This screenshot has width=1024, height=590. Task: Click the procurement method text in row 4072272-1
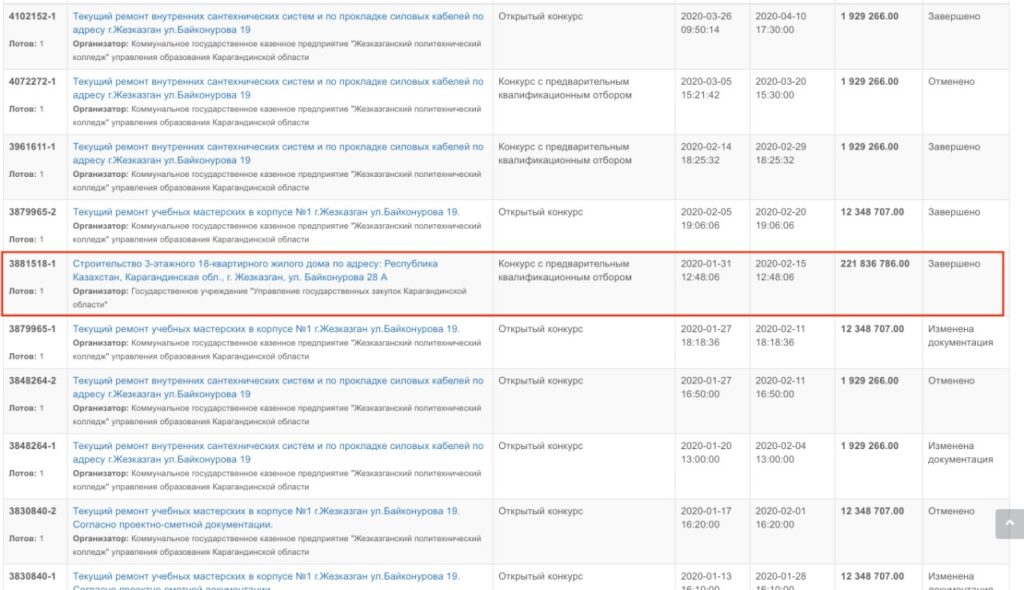[x=565, y=88]
